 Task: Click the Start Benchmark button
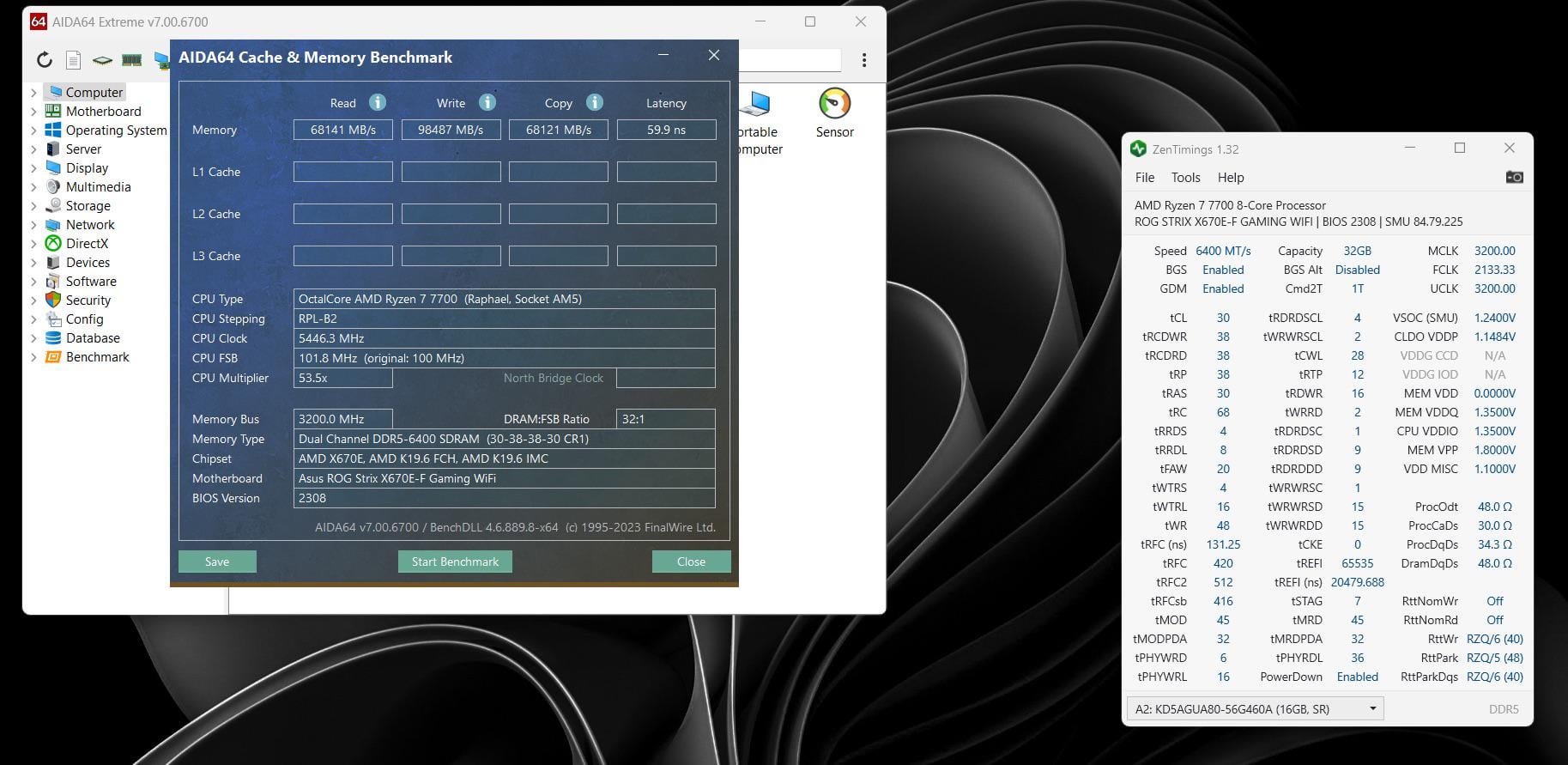click(455, 562)
